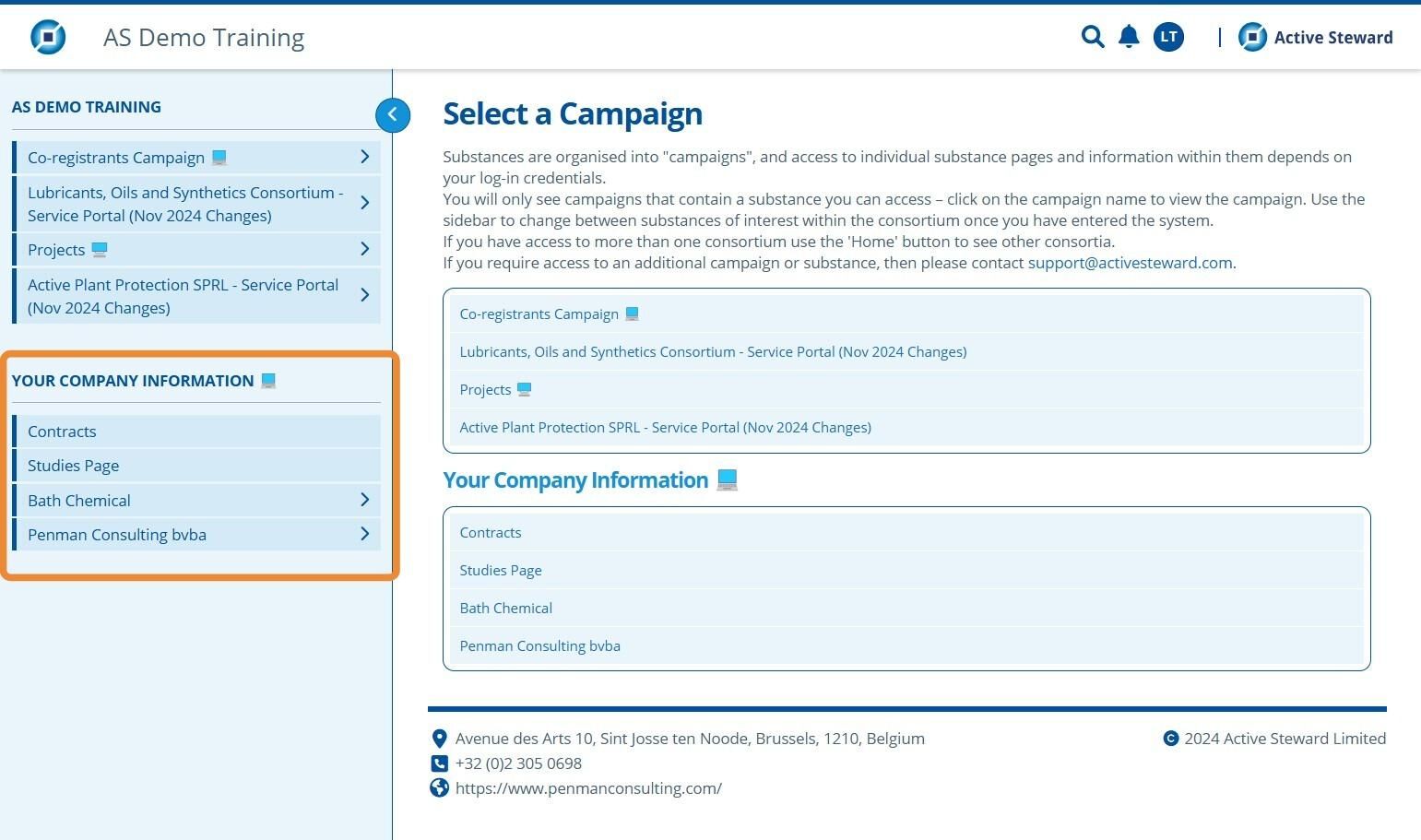Image resolution: width=1421 pixels, height=840 pixels.
Task: Select Bath Chemical in company information list
Action: pyautogui.click(x=505, y=608)
